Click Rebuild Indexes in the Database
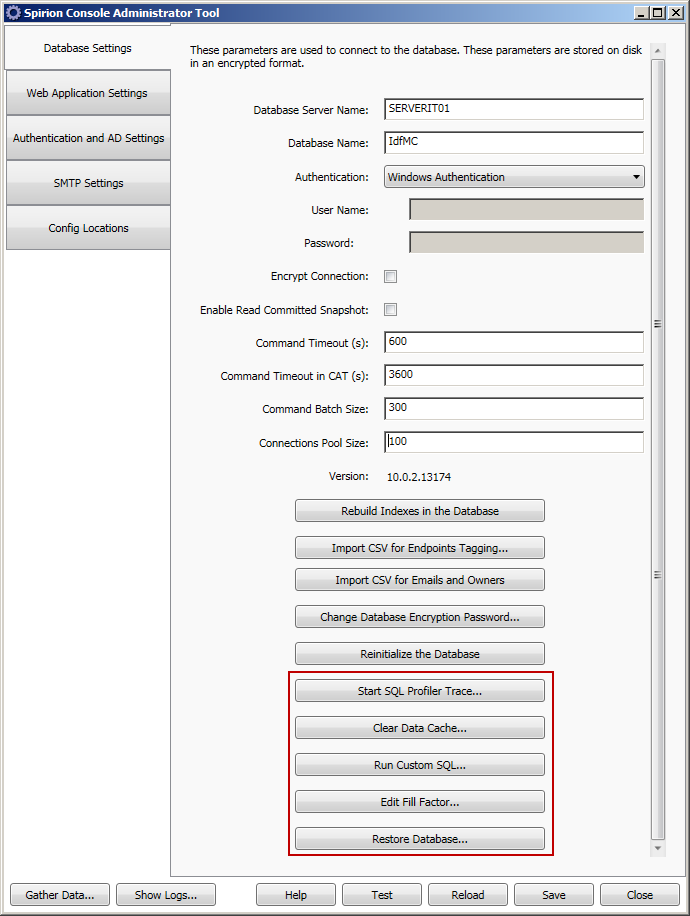 (419, 511)
